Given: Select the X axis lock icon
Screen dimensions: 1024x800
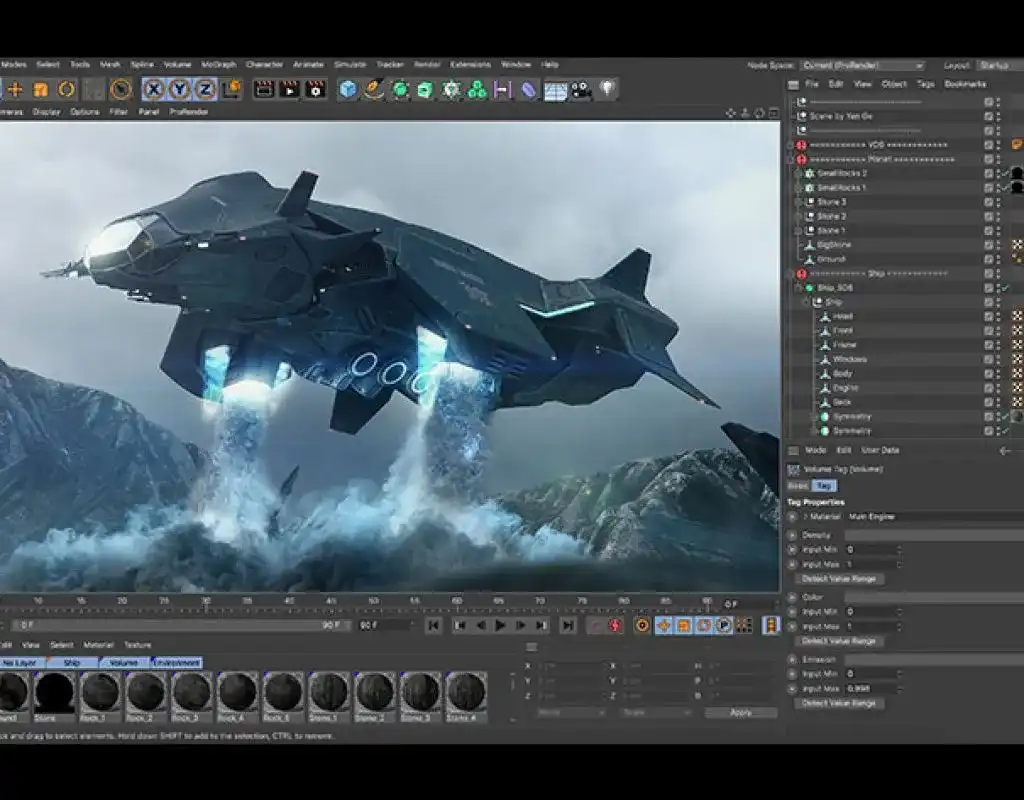Looking at the screenshot, I should click(x=154, y=88).
